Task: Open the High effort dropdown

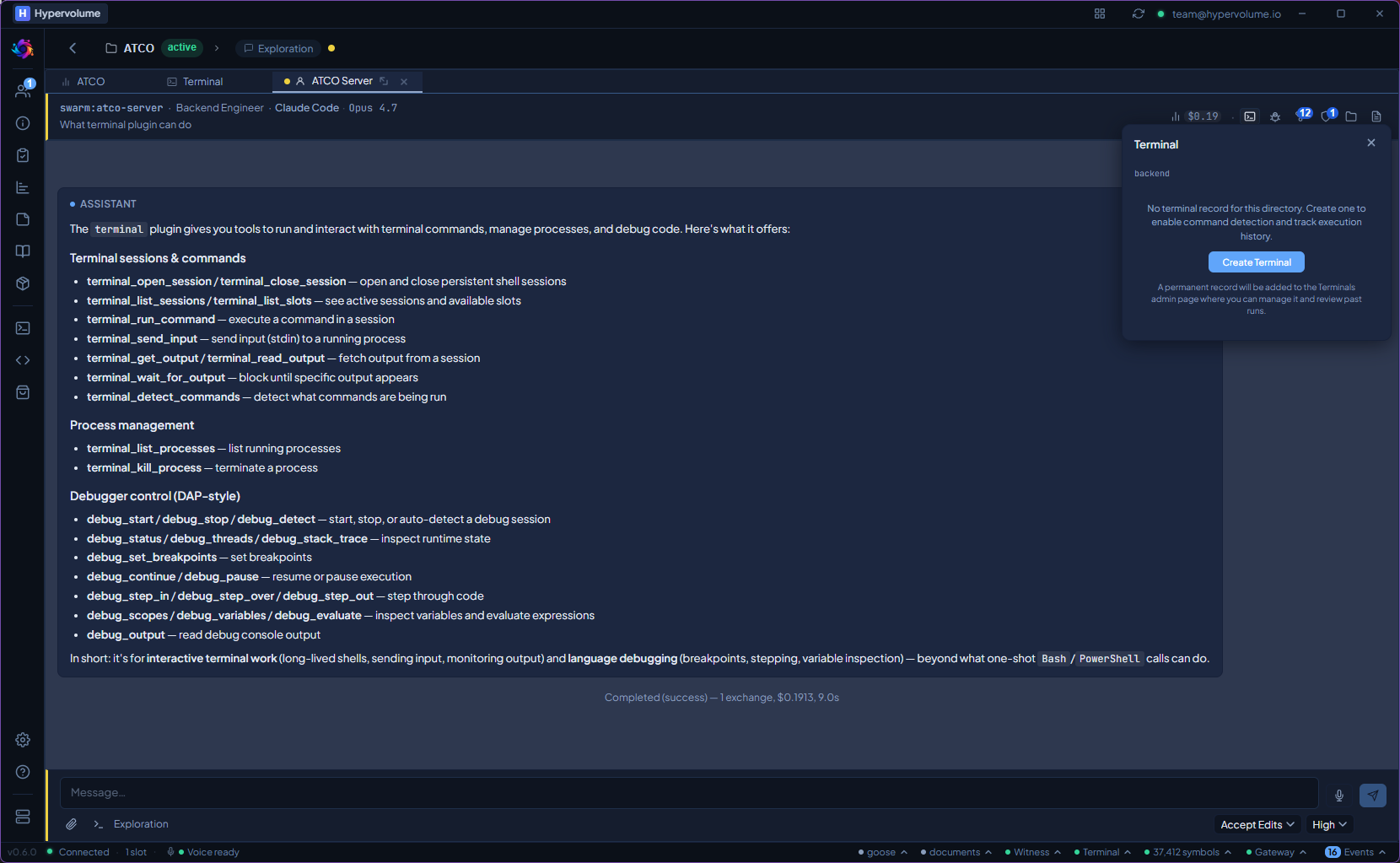Action: [x=1329, y=825]
